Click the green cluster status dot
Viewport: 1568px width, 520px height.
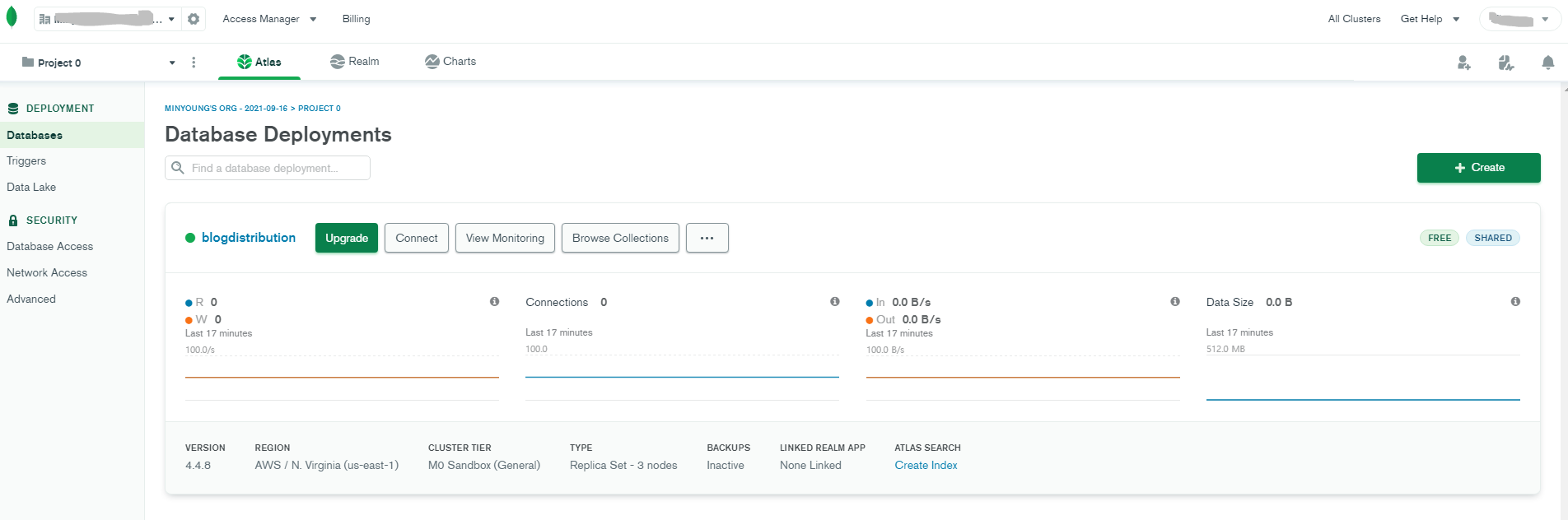pyautogui.click(x=190, y=238)
